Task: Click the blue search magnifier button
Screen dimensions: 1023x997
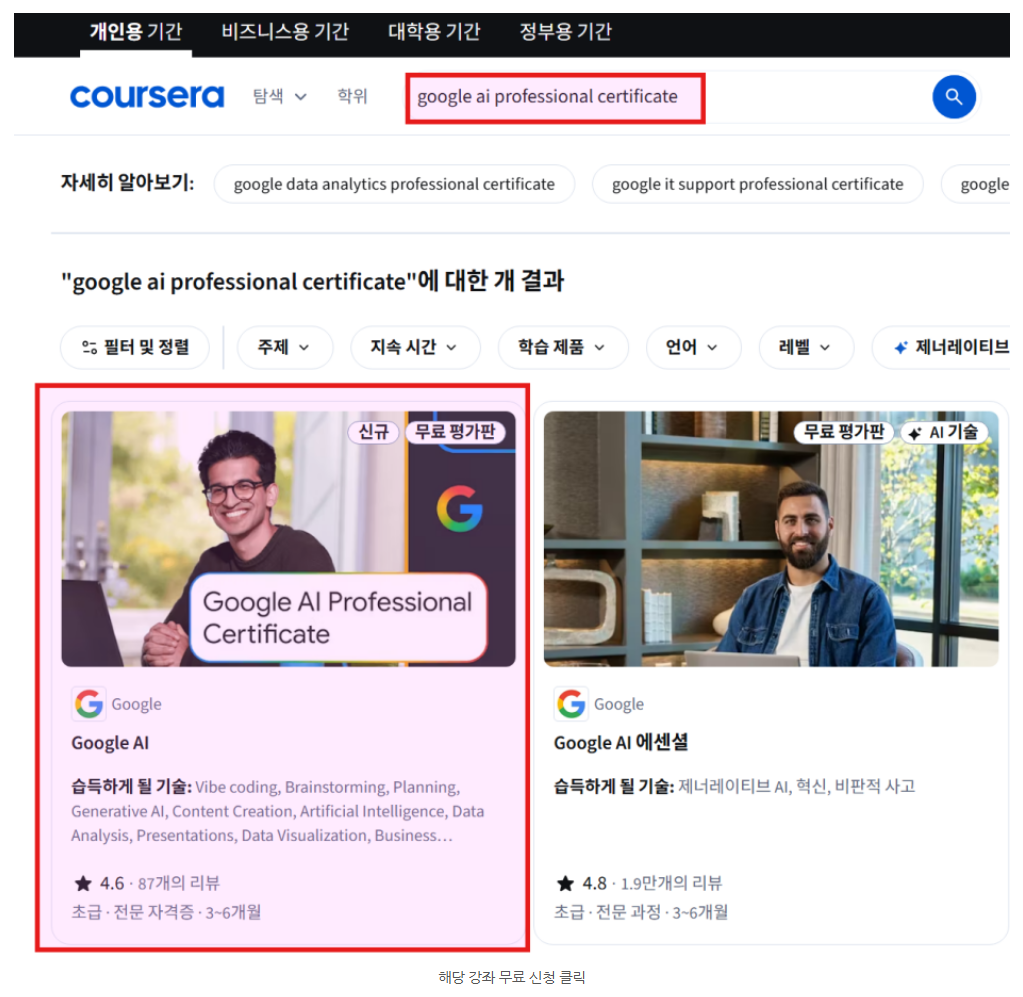Action: [x=953, y=97]
